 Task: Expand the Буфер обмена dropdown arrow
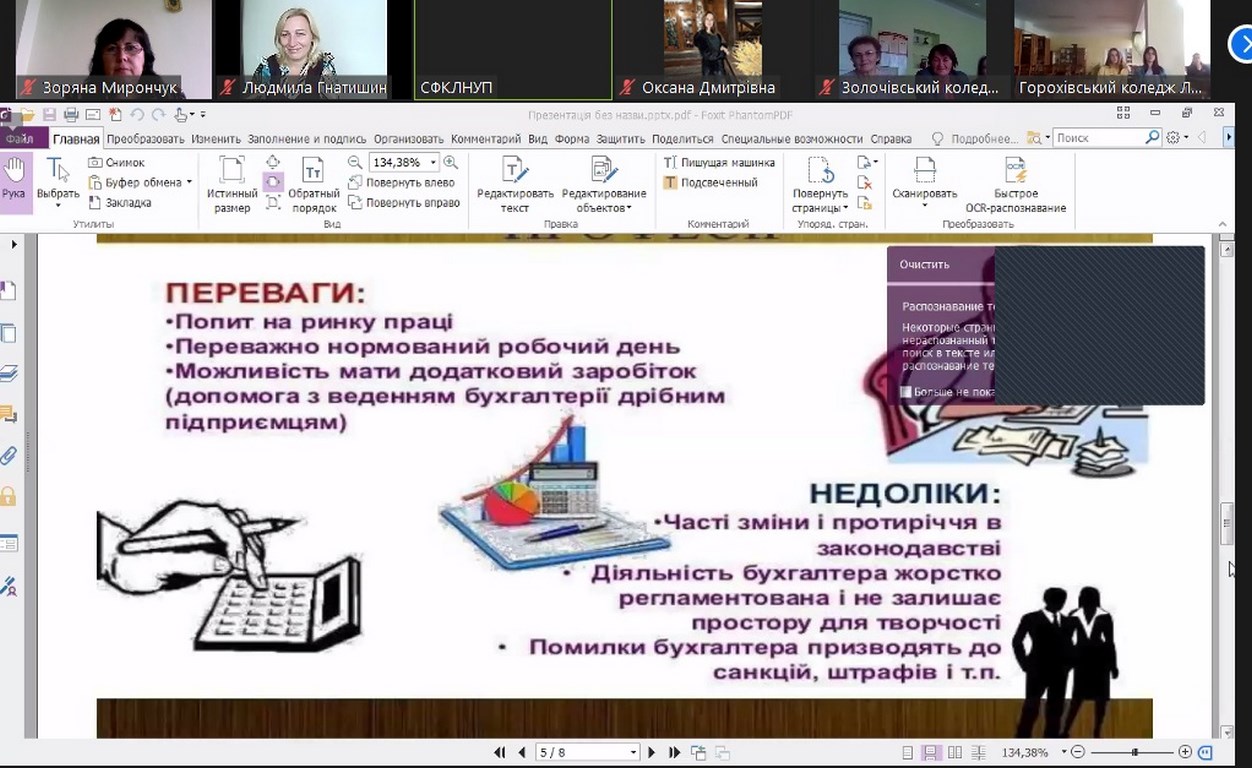pos(189,183)
